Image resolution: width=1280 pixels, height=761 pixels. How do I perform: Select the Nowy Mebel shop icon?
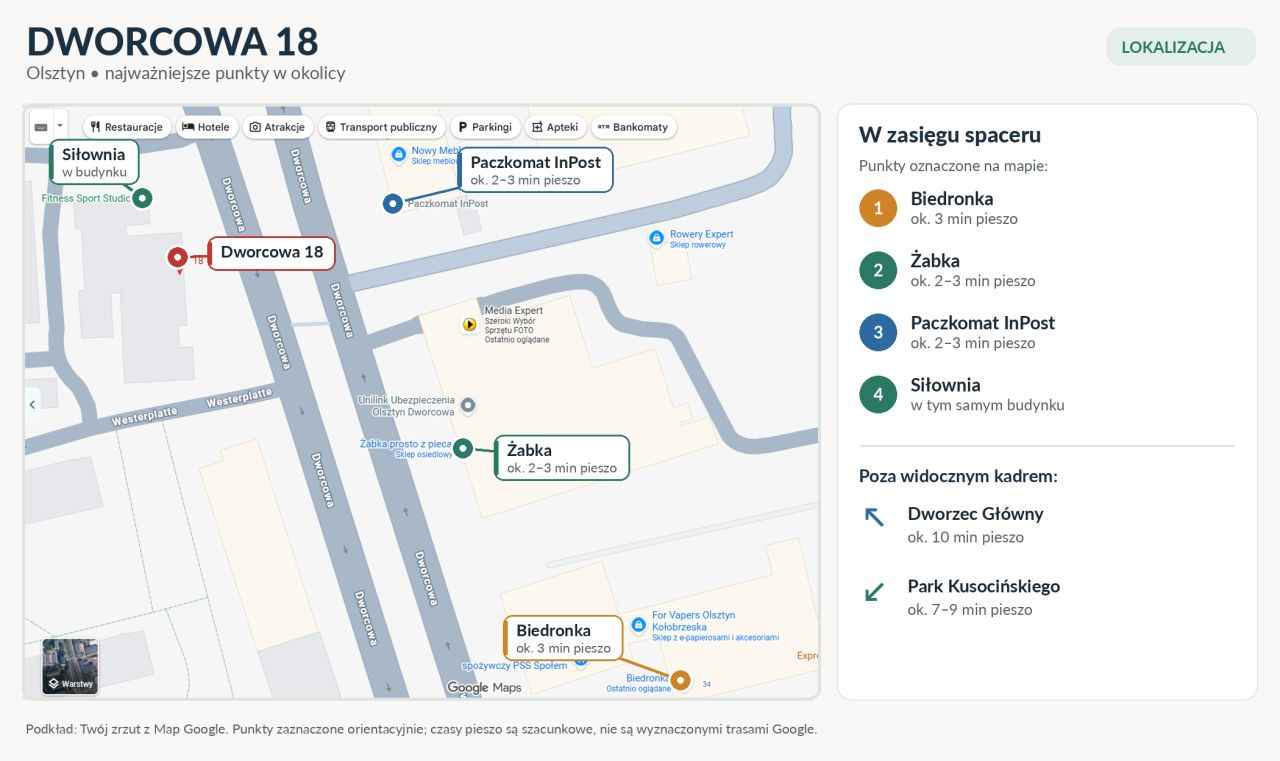(x=399, y=154)
